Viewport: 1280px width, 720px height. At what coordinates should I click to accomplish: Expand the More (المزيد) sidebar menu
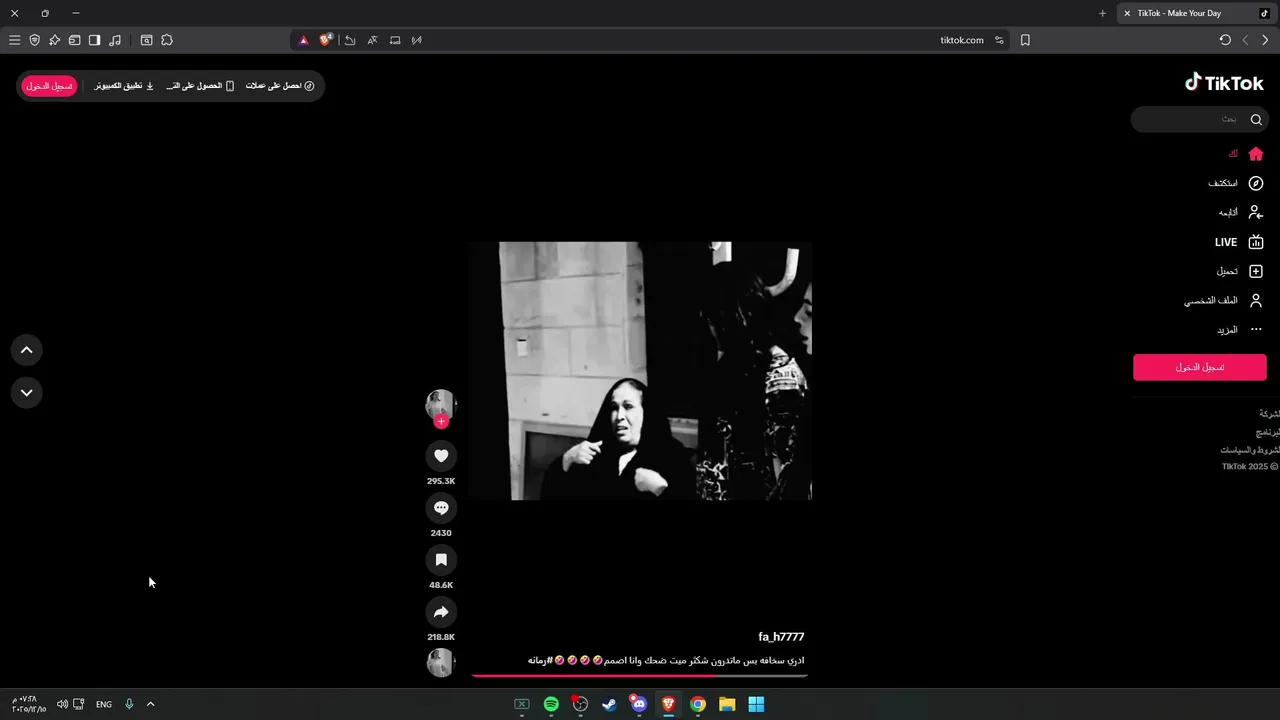coord(1240,329)
